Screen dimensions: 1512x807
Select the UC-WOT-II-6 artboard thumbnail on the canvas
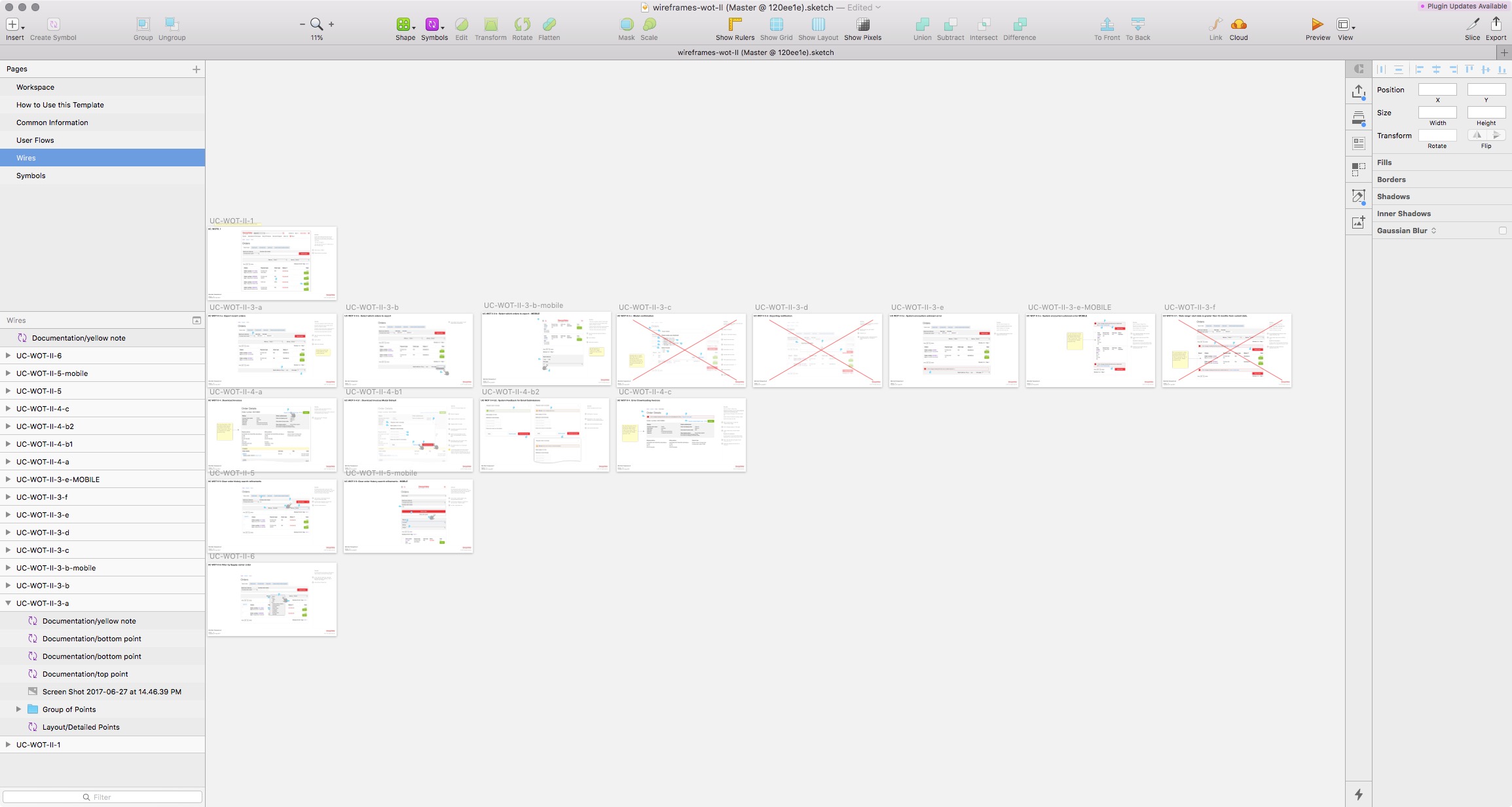[272, 599]
